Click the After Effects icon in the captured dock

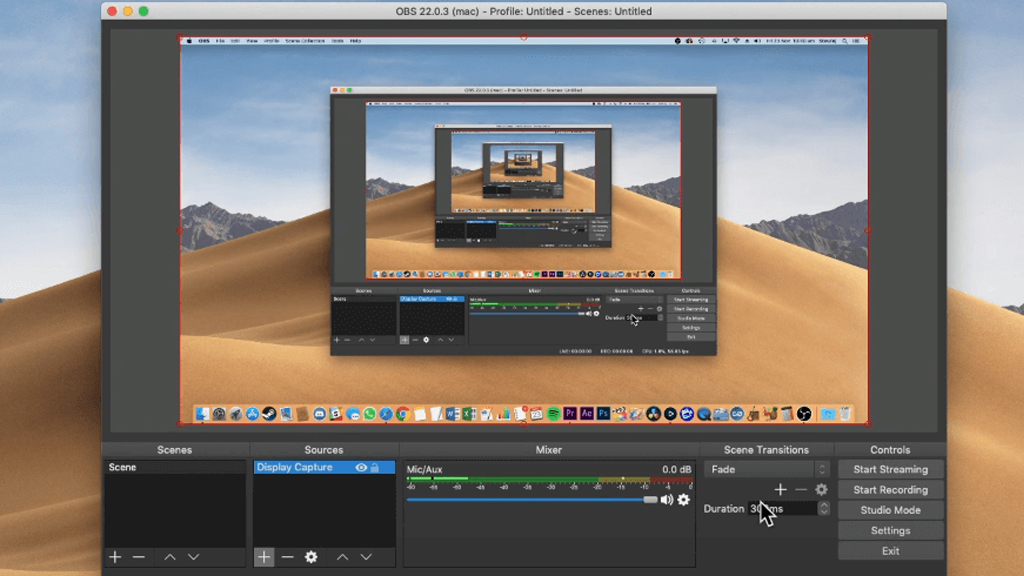point(587,414)
